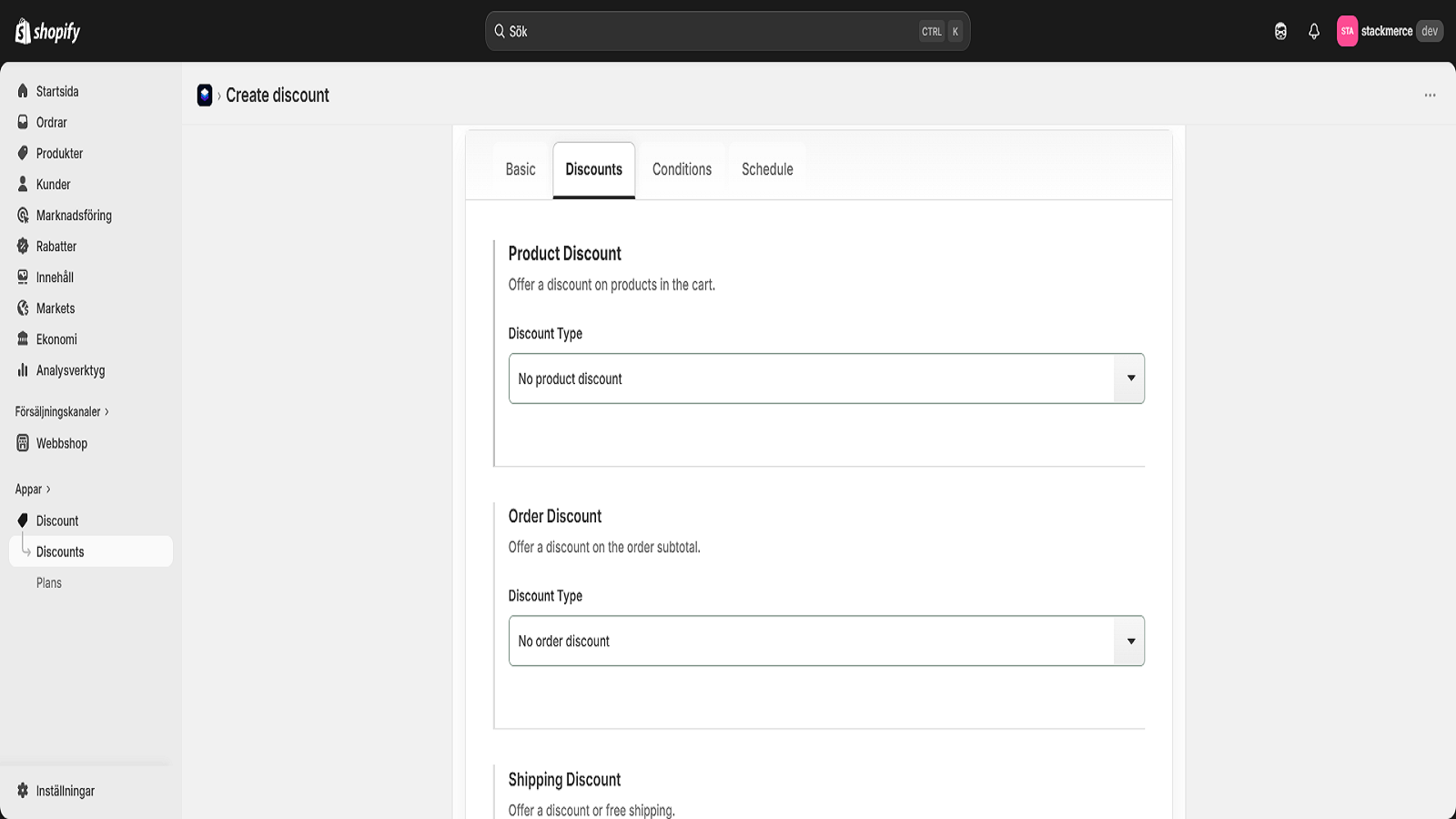Open the Kunder page

(54, 184)
